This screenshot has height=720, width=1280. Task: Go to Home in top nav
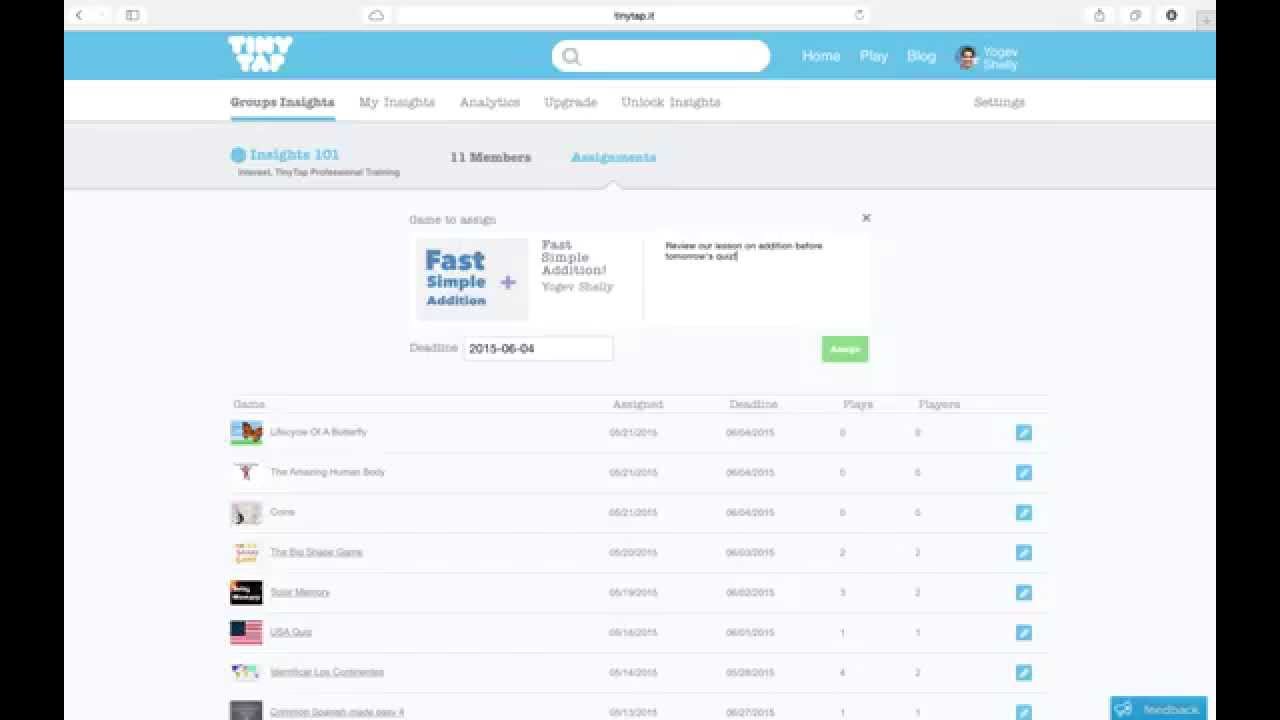pos(821,56)
